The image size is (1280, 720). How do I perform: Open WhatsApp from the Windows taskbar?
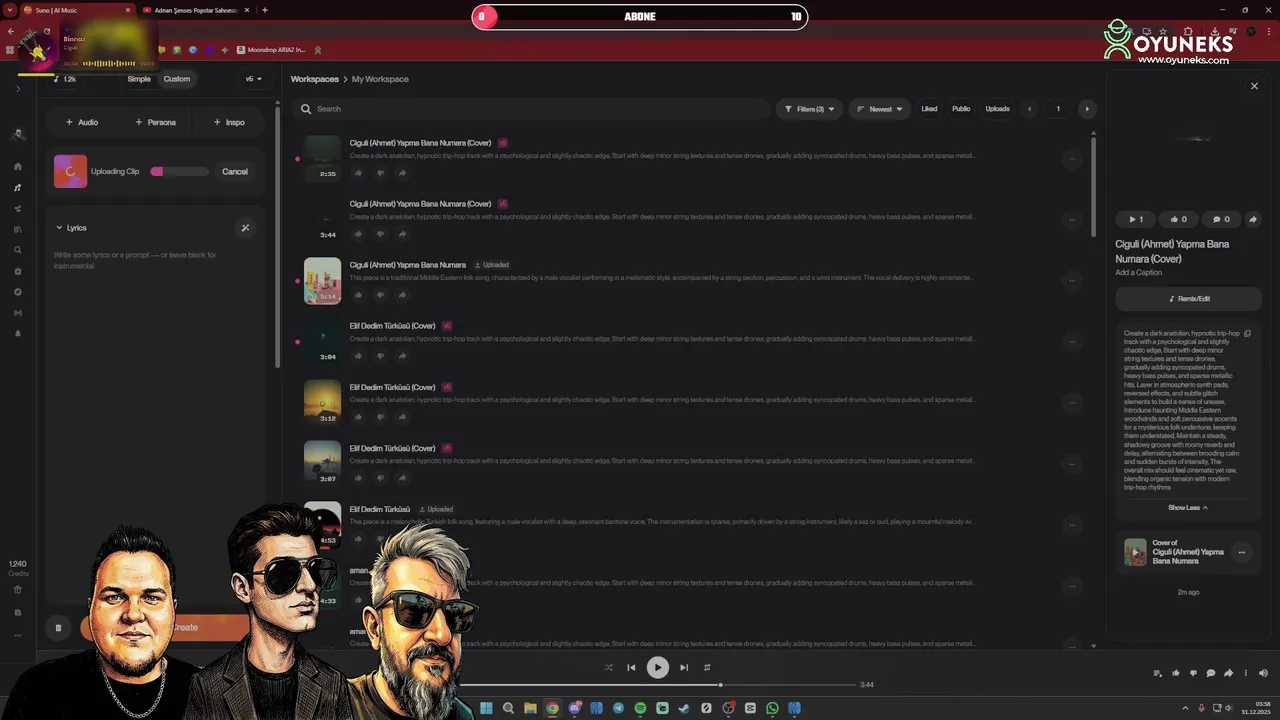tap(772, 708)
